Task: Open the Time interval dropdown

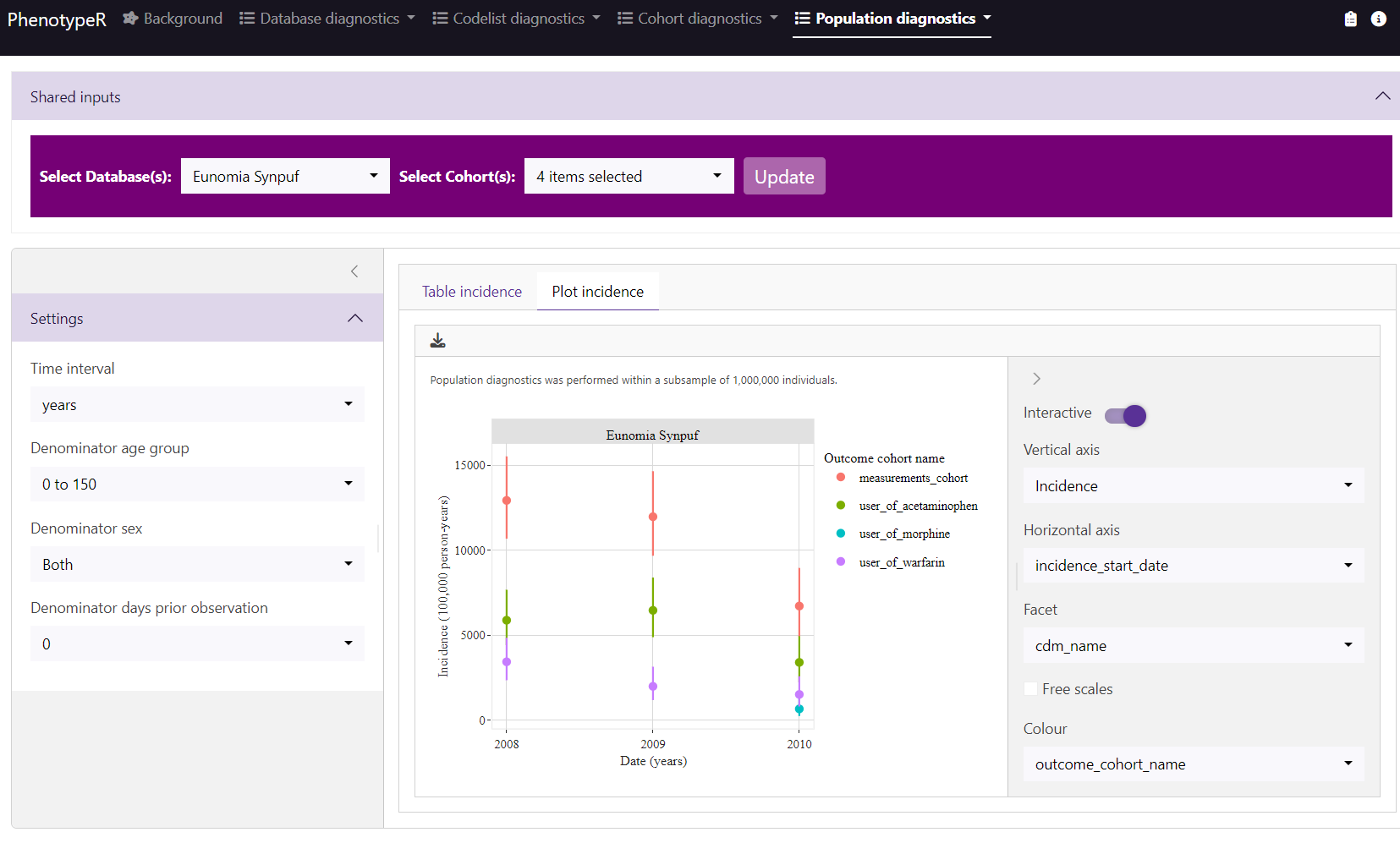Action: 197,405
